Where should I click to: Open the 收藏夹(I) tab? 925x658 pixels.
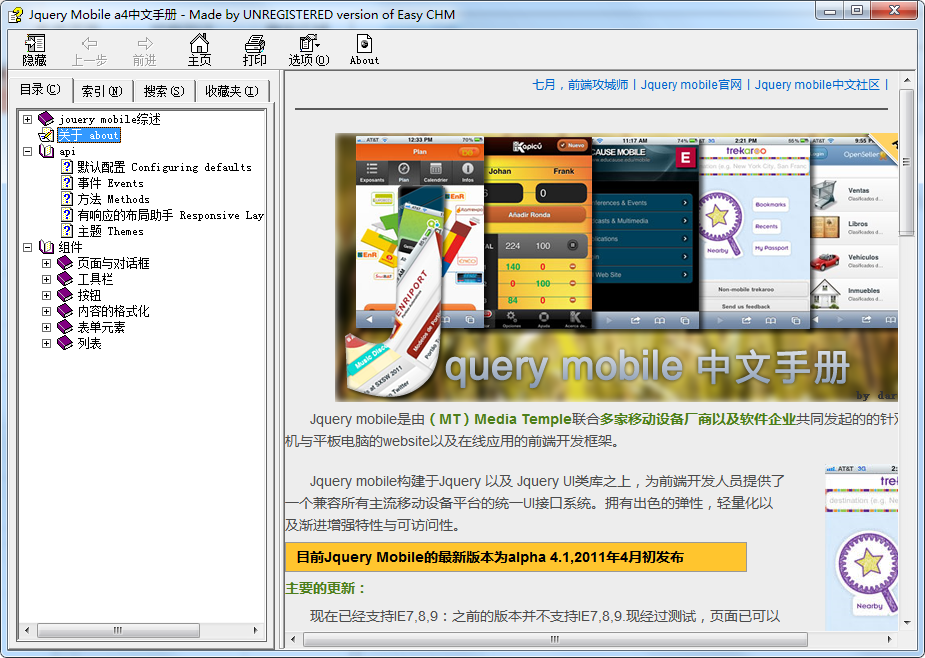pyautogui.click(x=234, y=90)
